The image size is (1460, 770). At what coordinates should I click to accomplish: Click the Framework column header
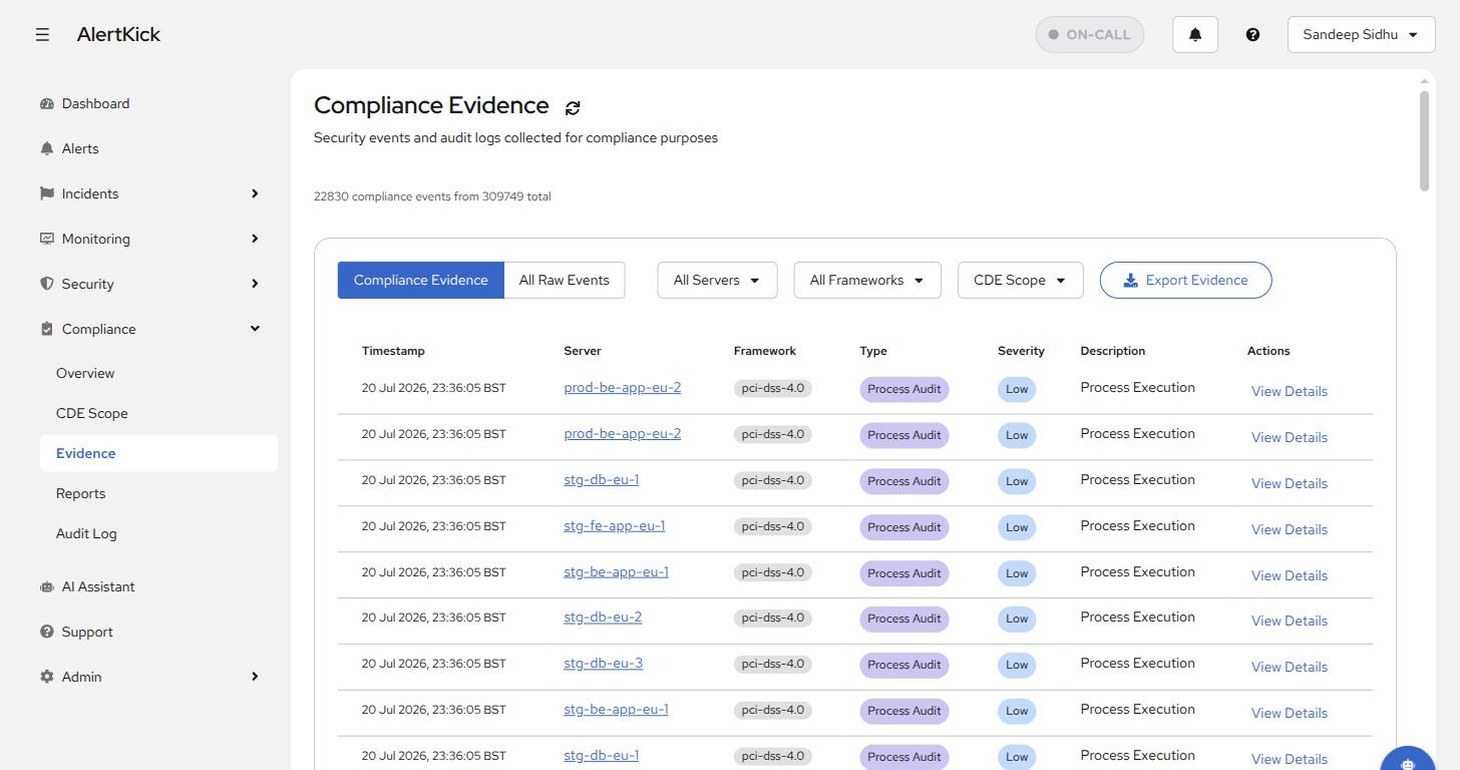pyautogui.click(x=765, y=351)
